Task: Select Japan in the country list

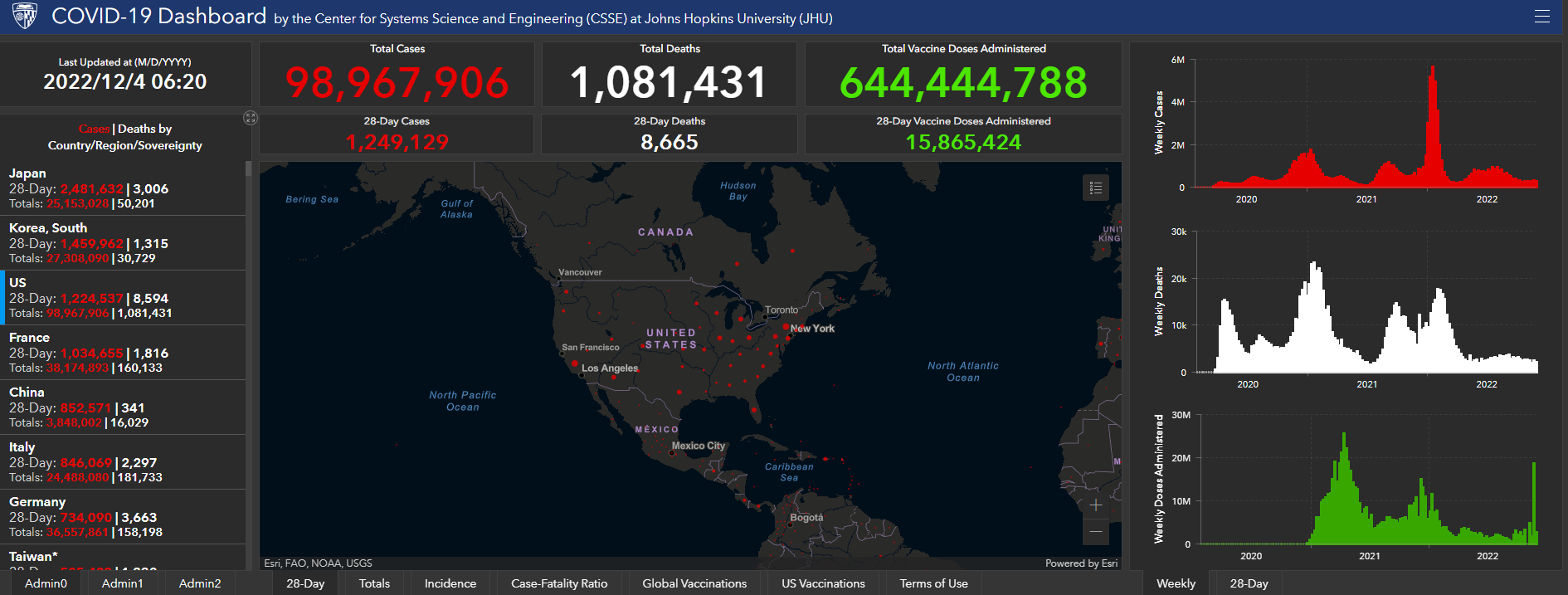Action: point(123,188)
